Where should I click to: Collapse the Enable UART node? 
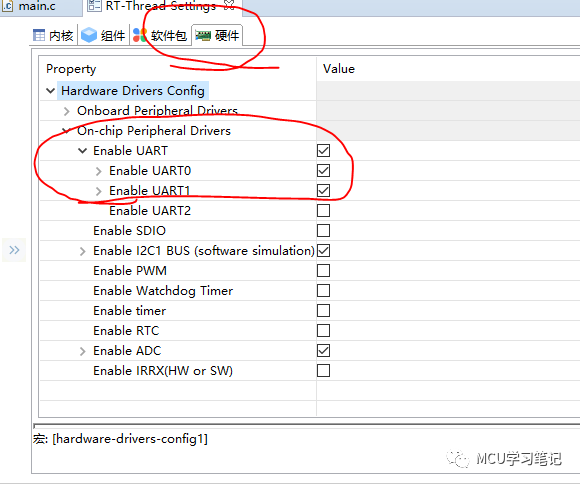[x=82, y=151]
